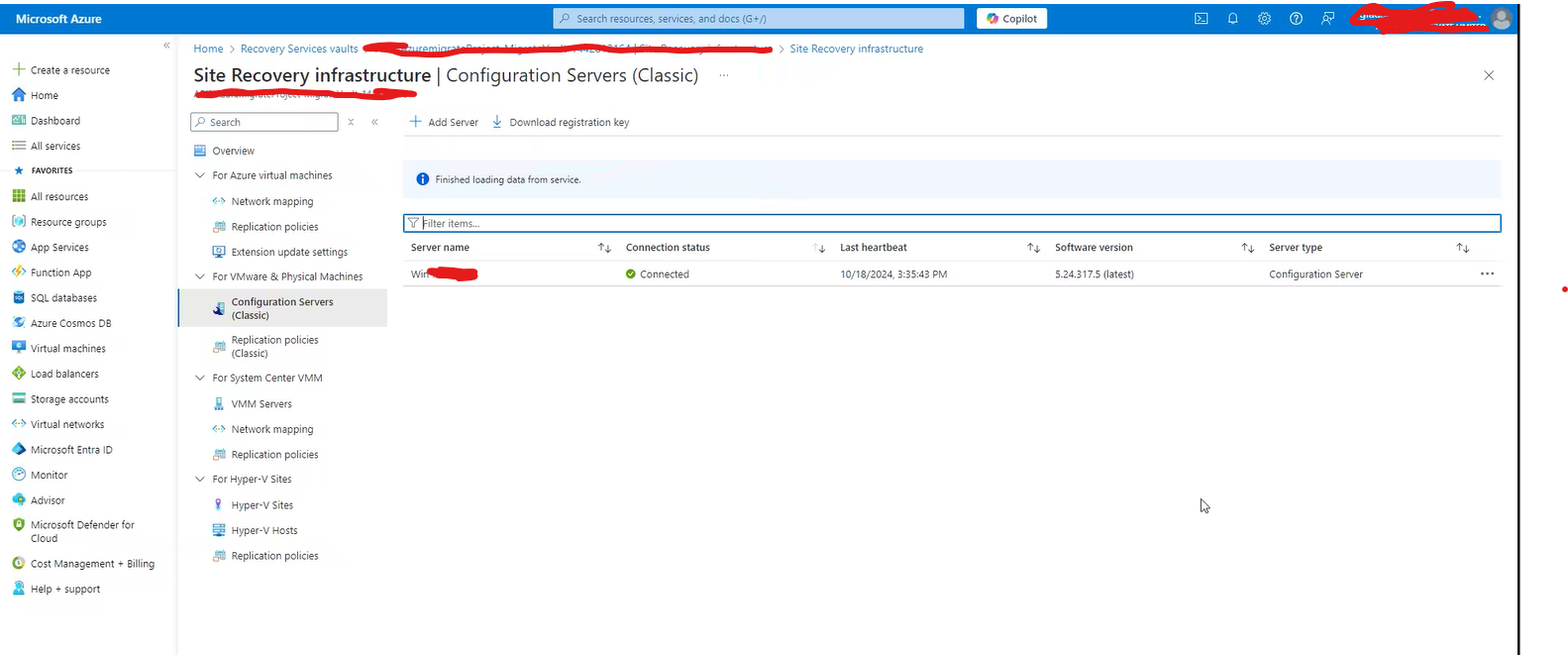
Task: Open All services list
Action: (x=46, y=146)
